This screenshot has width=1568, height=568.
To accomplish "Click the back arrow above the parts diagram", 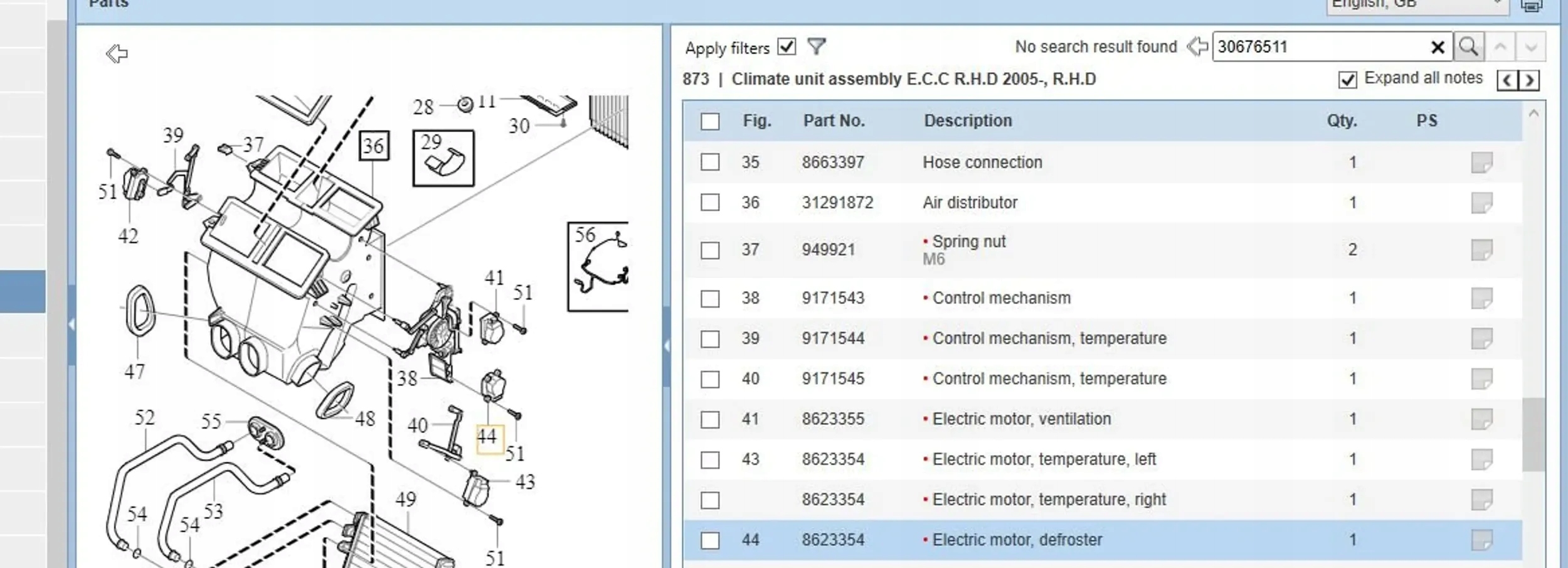I will click(x=117, y=53).
